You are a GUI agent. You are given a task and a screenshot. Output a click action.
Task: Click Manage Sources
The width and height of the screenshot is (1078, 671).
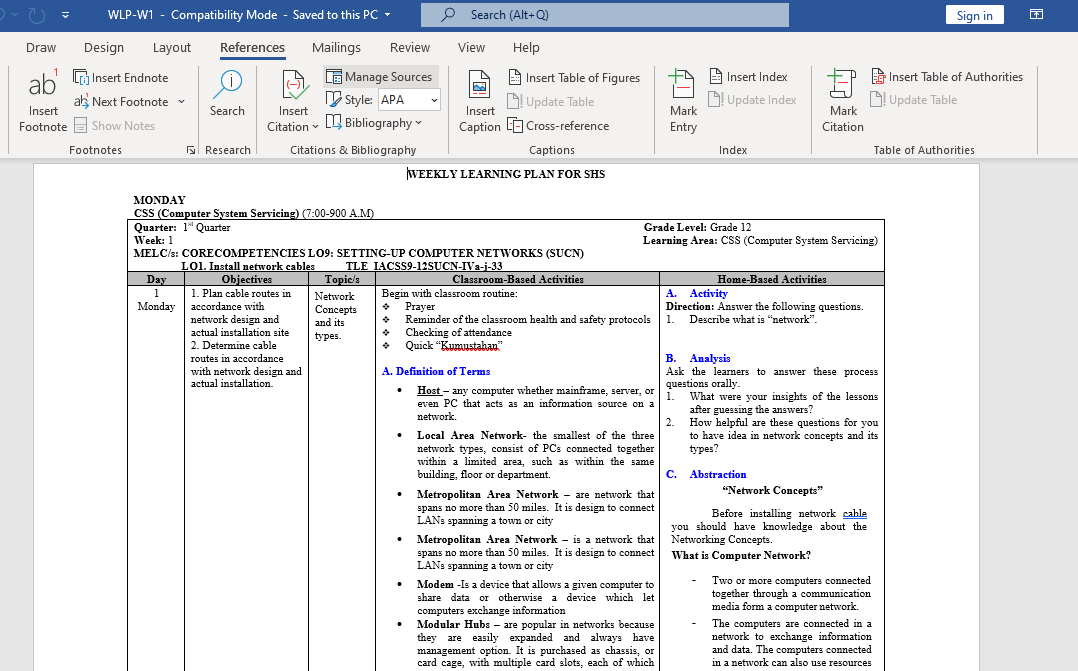click(x=380, y=76)
